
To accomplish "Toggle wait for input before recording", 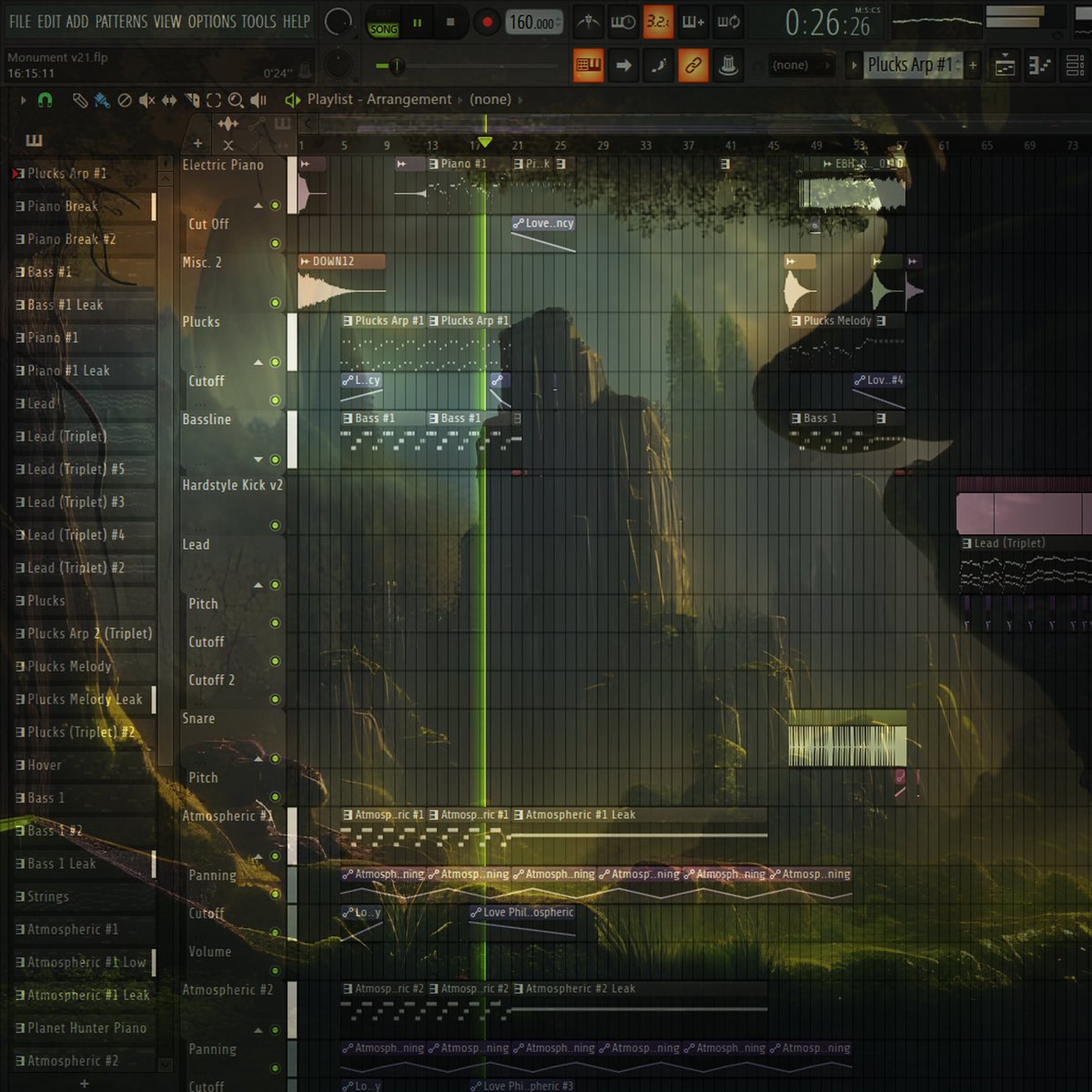I will point(623,22).
